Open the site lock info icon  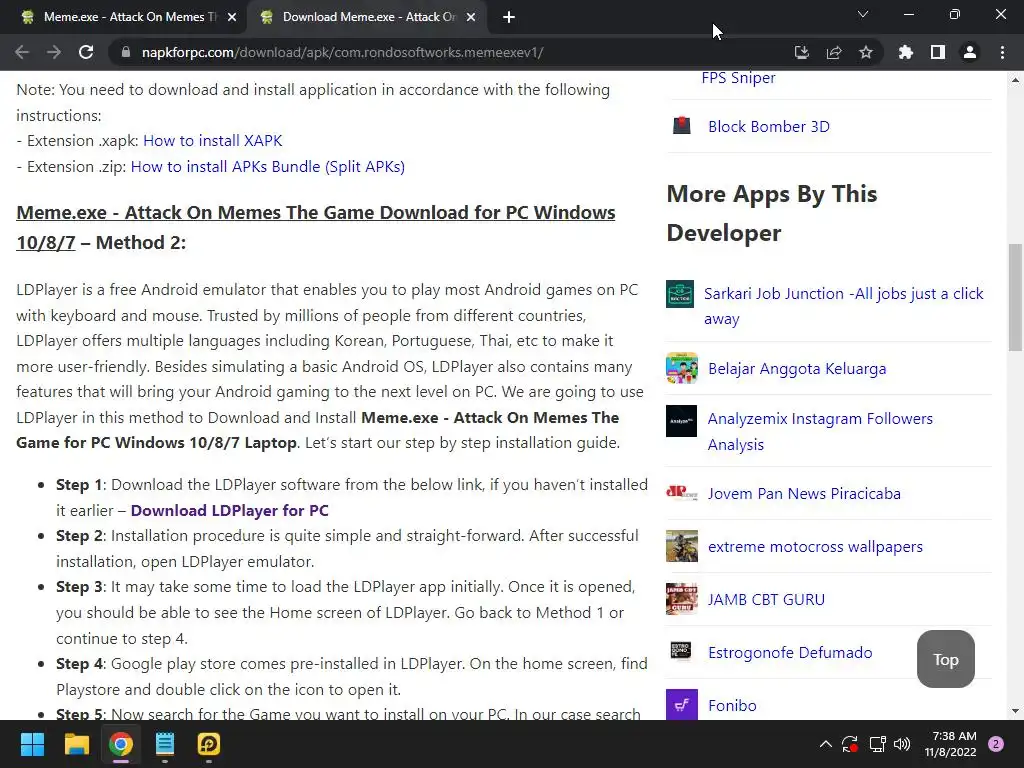[x=125, y=52]
